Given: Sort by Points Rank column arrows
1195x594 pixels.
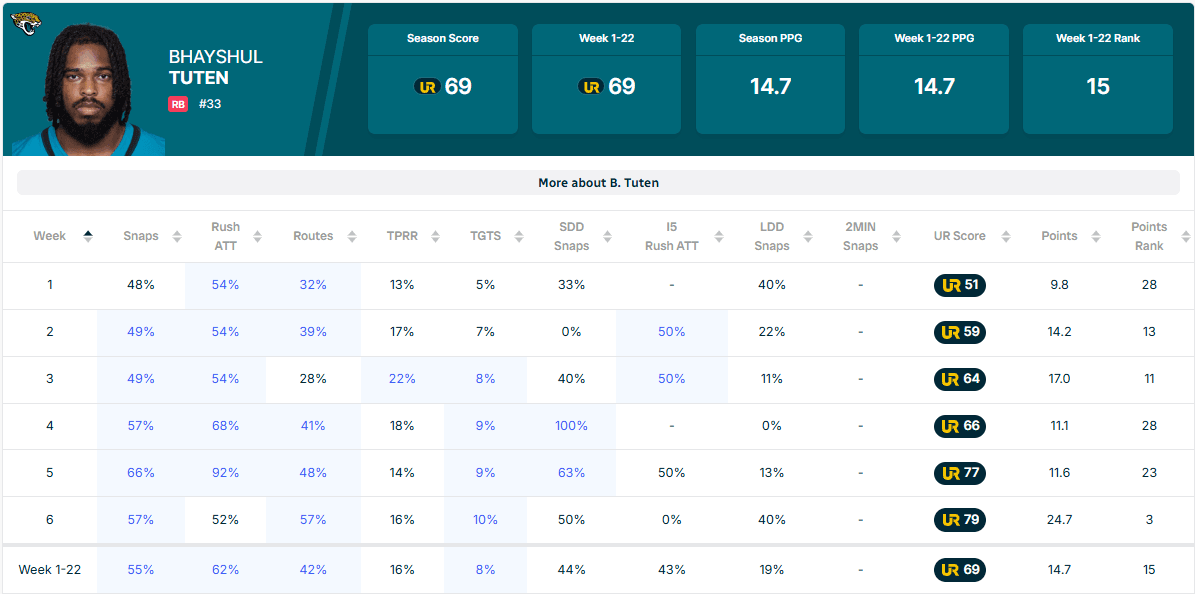Looking at the screenshot, I should pyautogui.click(x=1185, y=236).
